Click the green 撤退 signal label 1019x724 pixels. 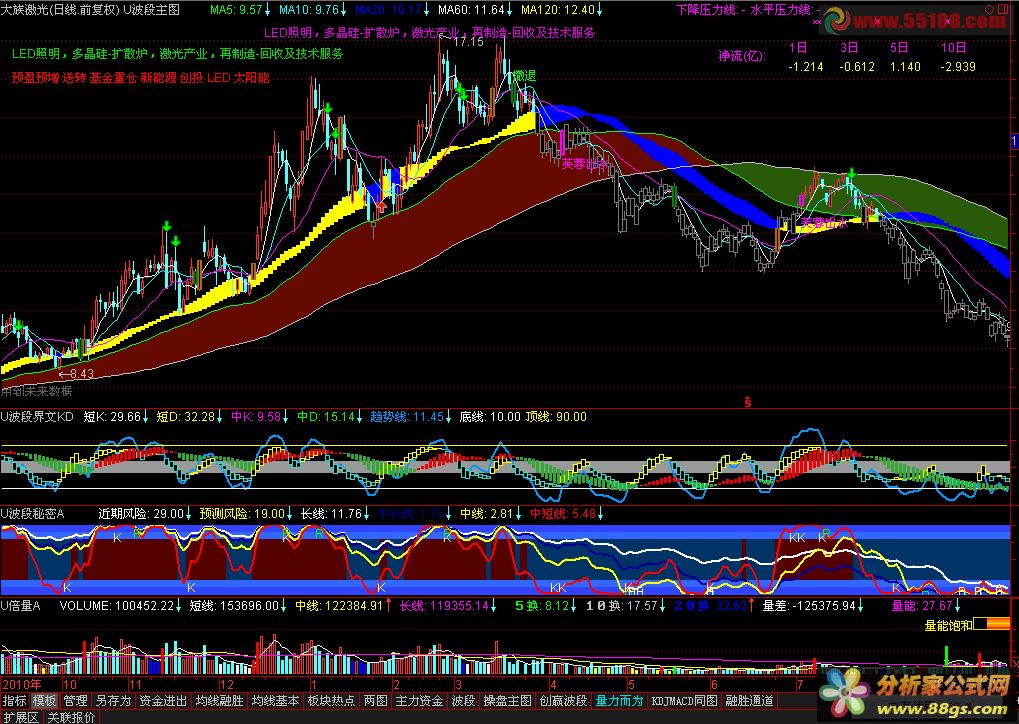pyautogui.click(x=524, y=76)
